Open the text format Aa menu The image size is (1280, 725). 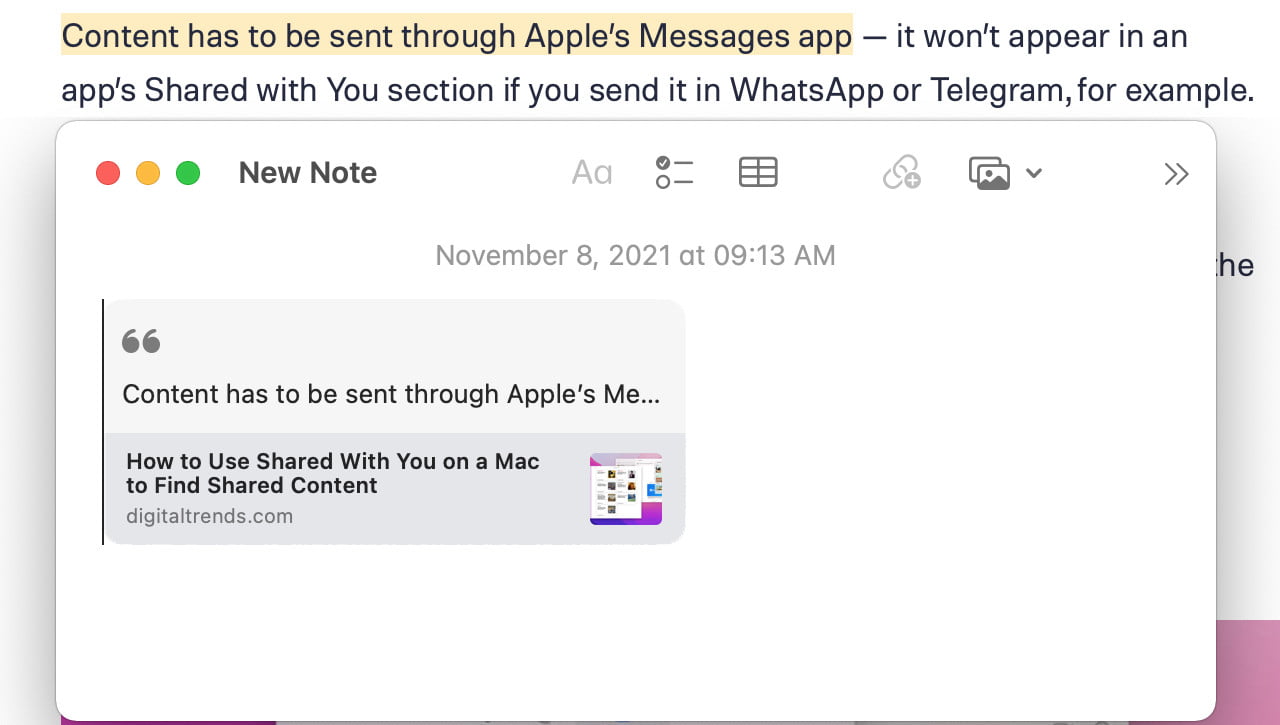click(592, 173)
